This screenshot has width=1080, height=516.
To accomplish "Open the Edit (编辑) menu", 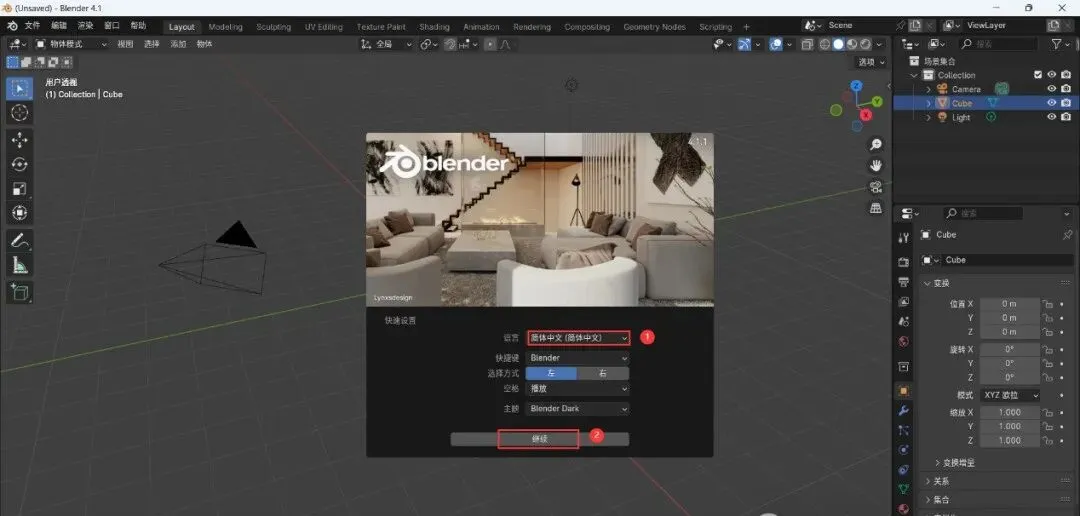I will (59, 26).
